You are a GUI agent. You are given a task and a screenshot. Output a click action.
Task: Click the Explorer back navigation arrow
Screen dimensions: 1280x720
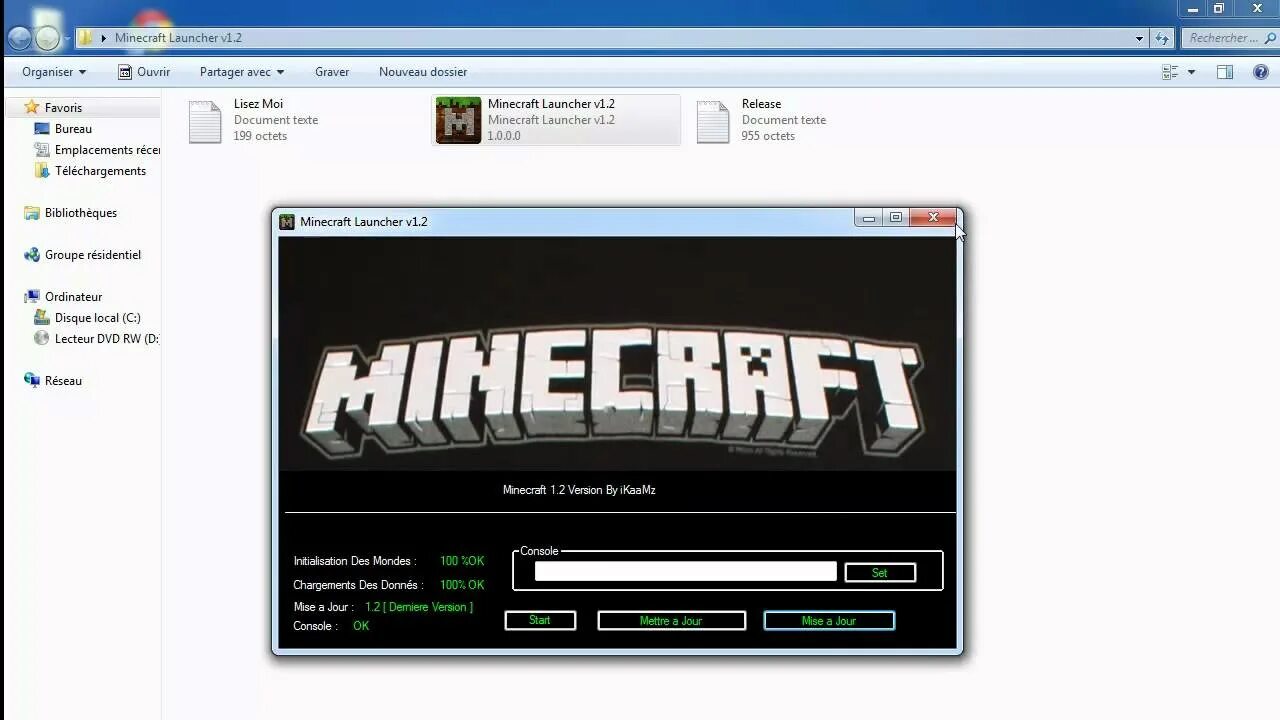(19, 38)
